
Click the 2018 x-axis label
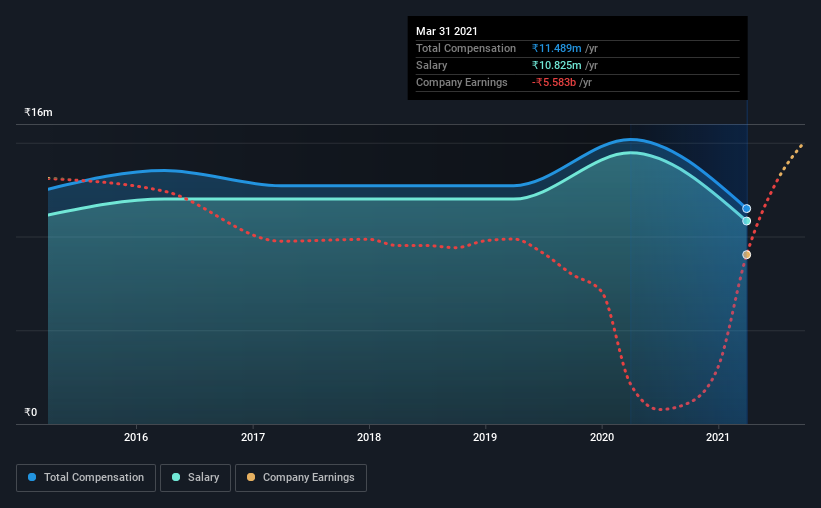(x=369, y=437)
